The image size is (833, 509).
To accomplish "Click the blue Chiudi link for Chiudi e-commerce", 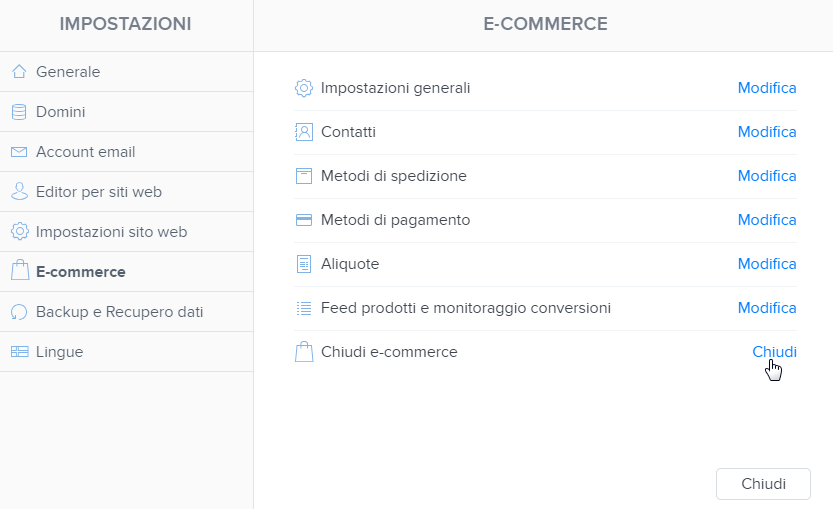I will point(774,352).
